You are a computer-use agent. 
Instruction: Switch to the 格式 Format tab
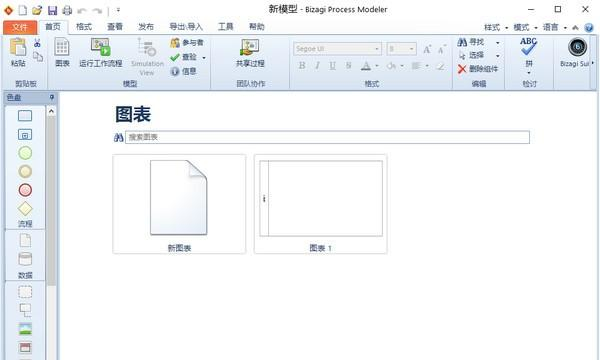point(84,26)
